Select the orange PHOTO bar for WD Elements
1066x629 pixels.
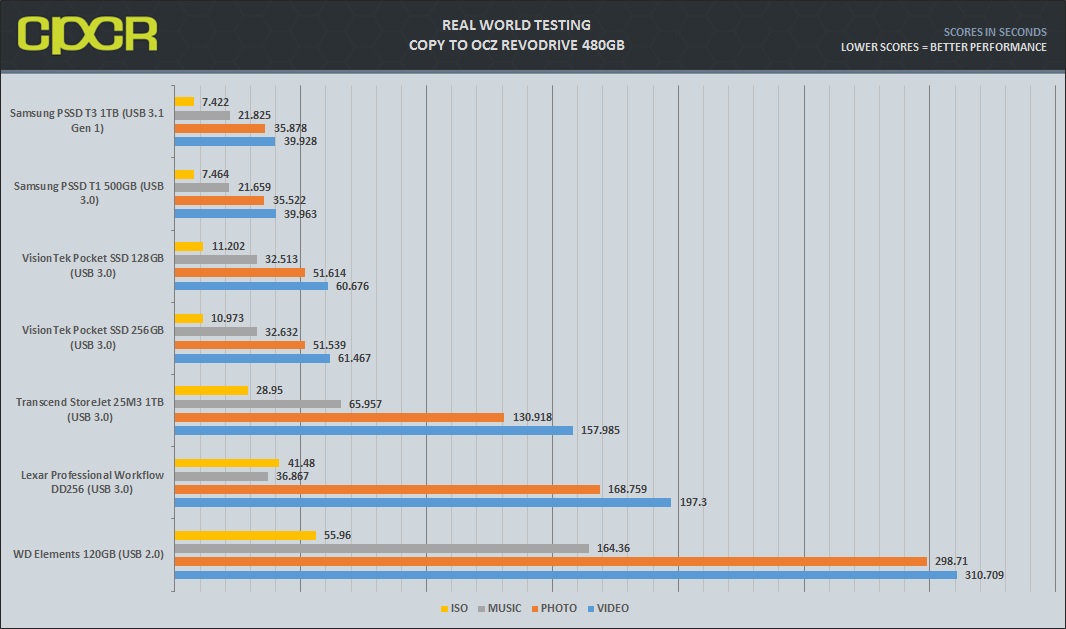551,562
